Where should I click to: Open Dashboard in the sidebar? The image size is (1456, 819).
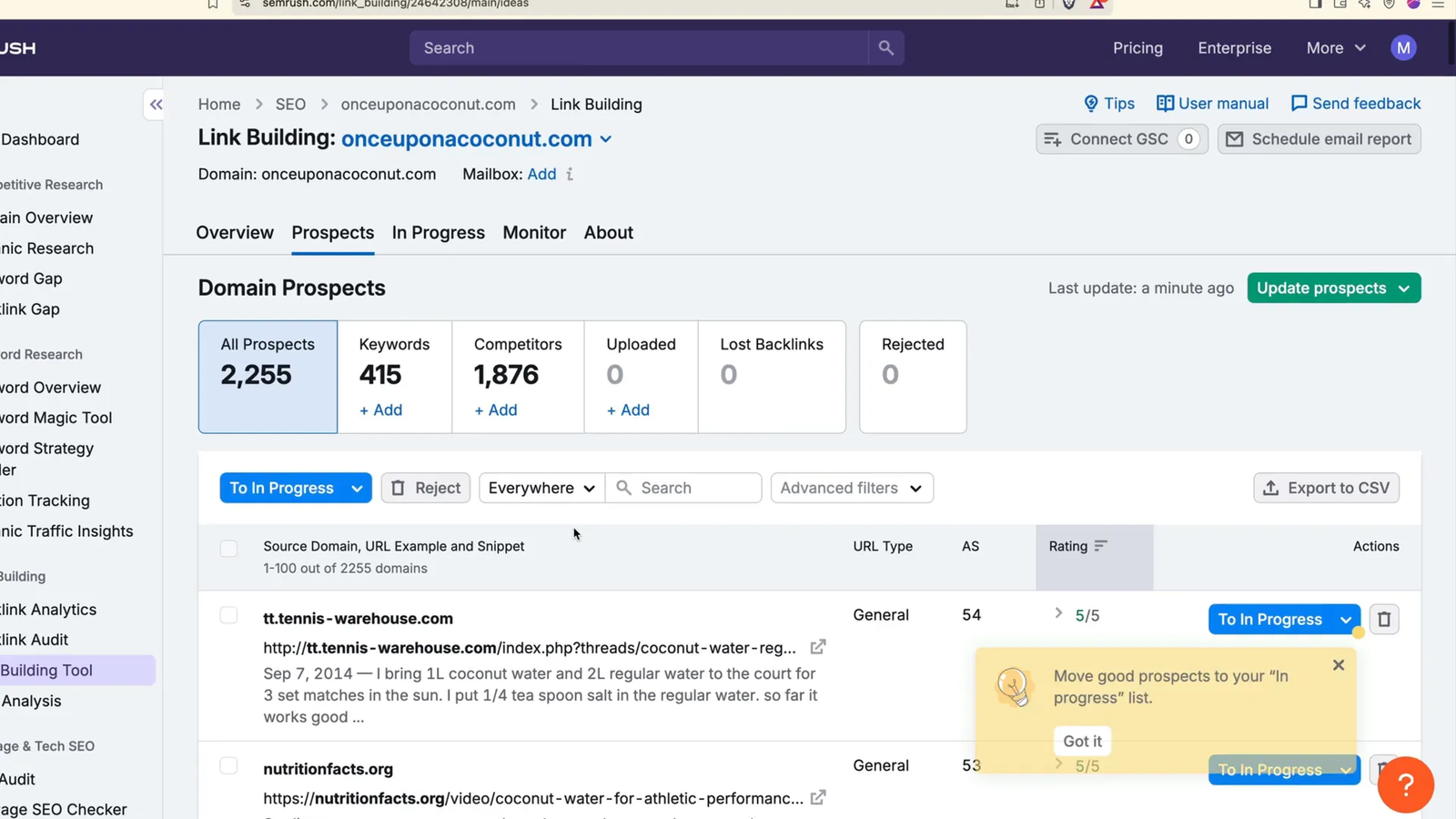point(40,139)
